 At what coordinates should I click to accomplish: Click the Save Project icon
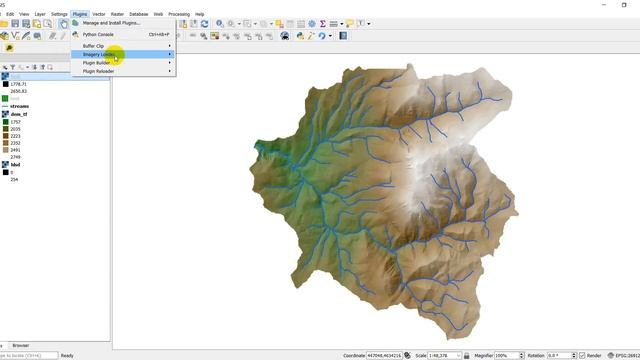[15, 24]
